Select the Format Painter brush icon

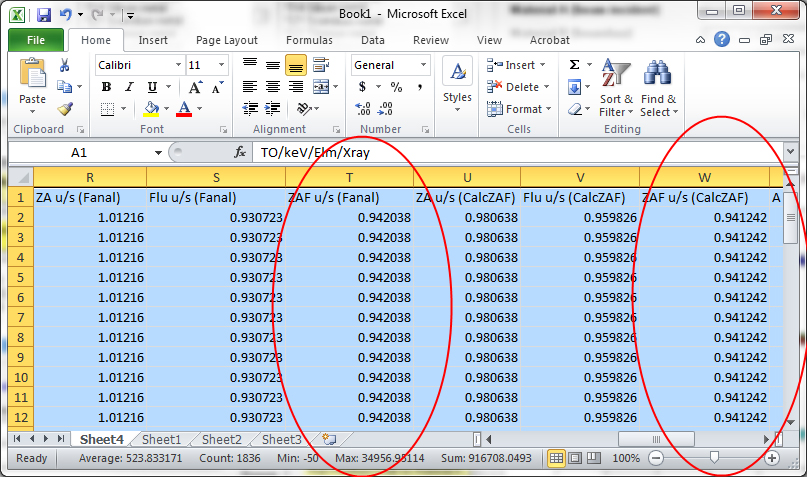[x=65, y=109]
